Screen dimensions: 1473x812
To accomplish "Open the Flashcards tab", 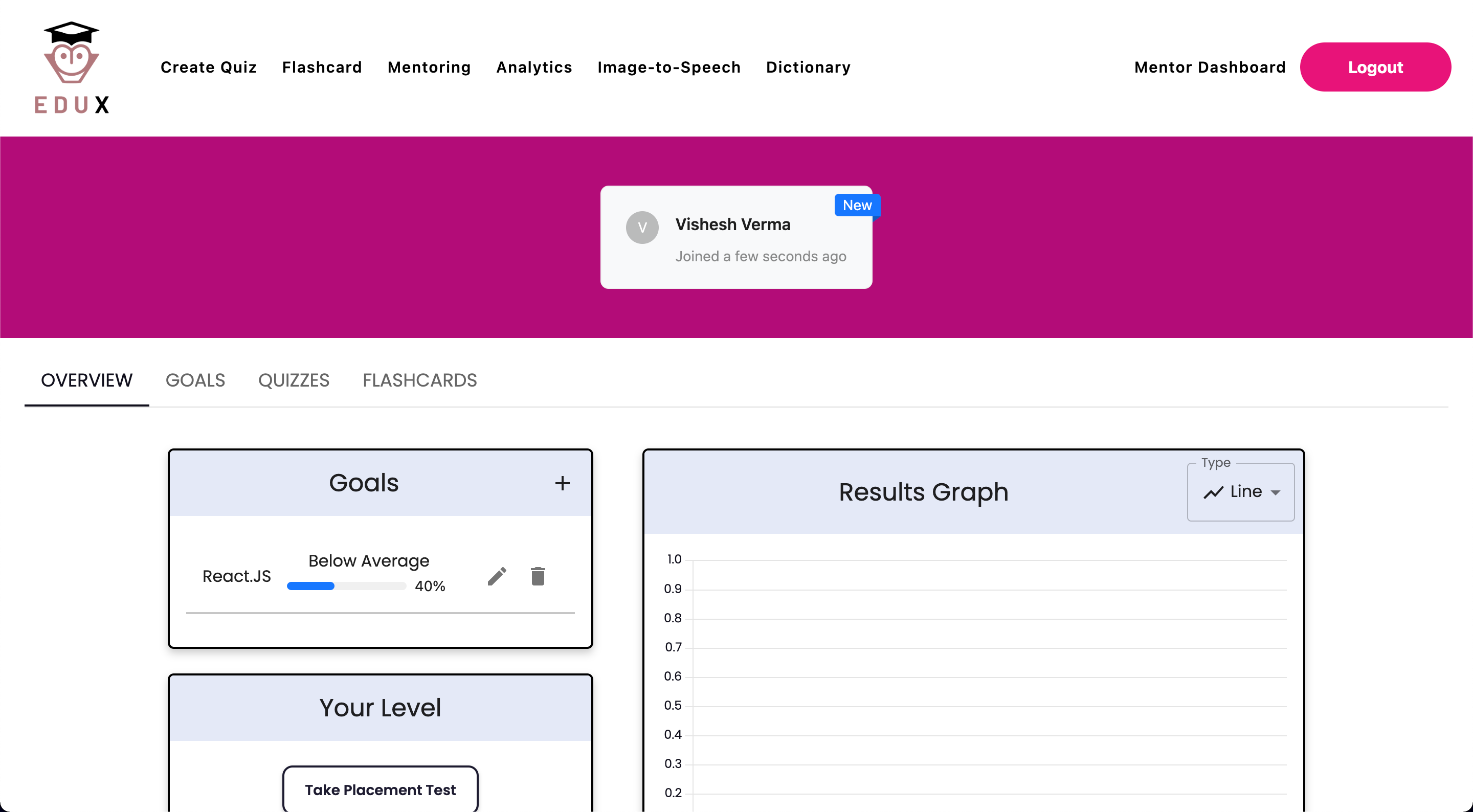I will (x=419, y=380).
